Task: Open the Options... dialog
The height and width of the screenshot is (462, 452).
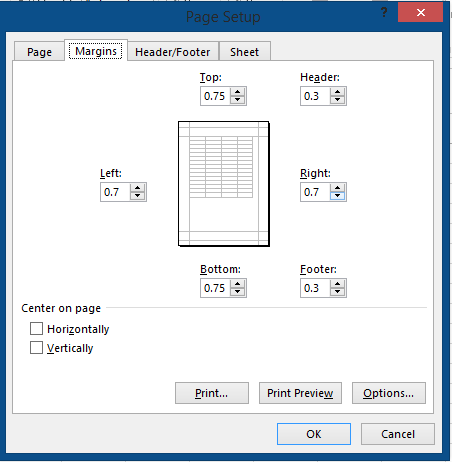Action: 389,393
